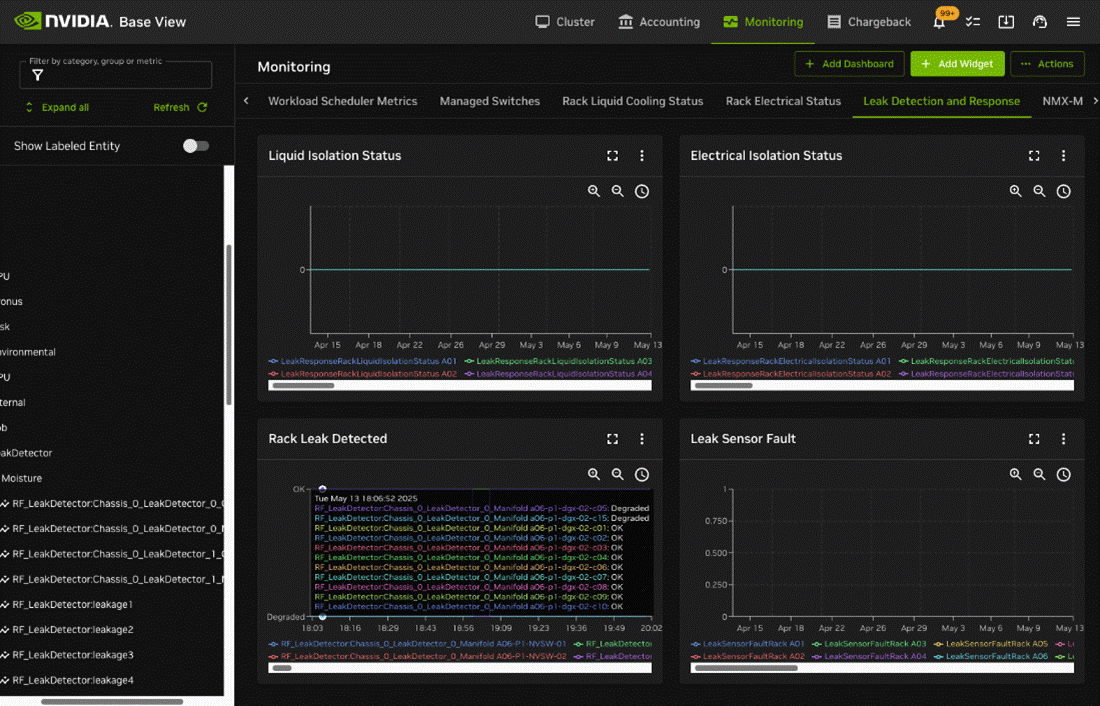Image resolution: width=1100 pixels, height=706 pixels.
Task: Click the metric filter input field
Action: tap(116, 75)
